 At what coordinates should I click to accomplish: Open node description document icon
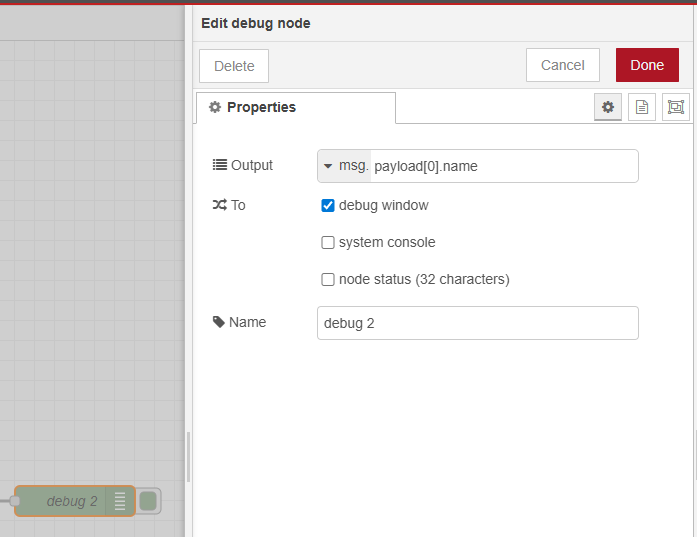(x=642, y=107)
